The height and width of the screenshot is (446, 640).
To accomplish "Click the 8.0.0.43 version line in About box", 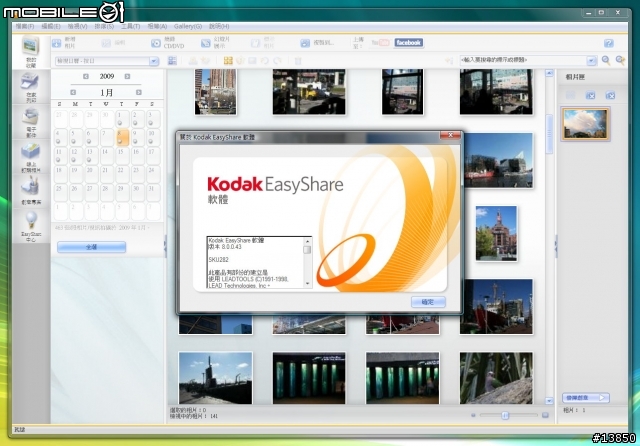I will tap(225, 247).
